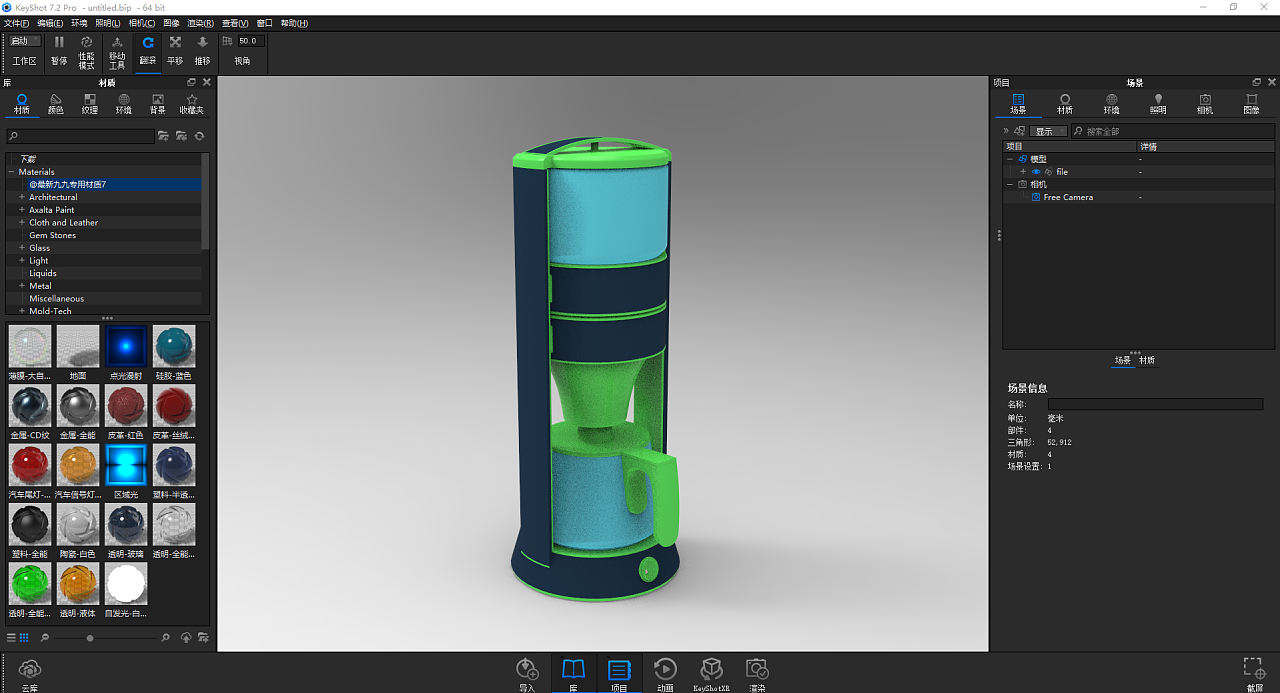Switch project panel to the 相机 camera tab
This screenshot has height=693, width=1280.
coord(1205,104)
